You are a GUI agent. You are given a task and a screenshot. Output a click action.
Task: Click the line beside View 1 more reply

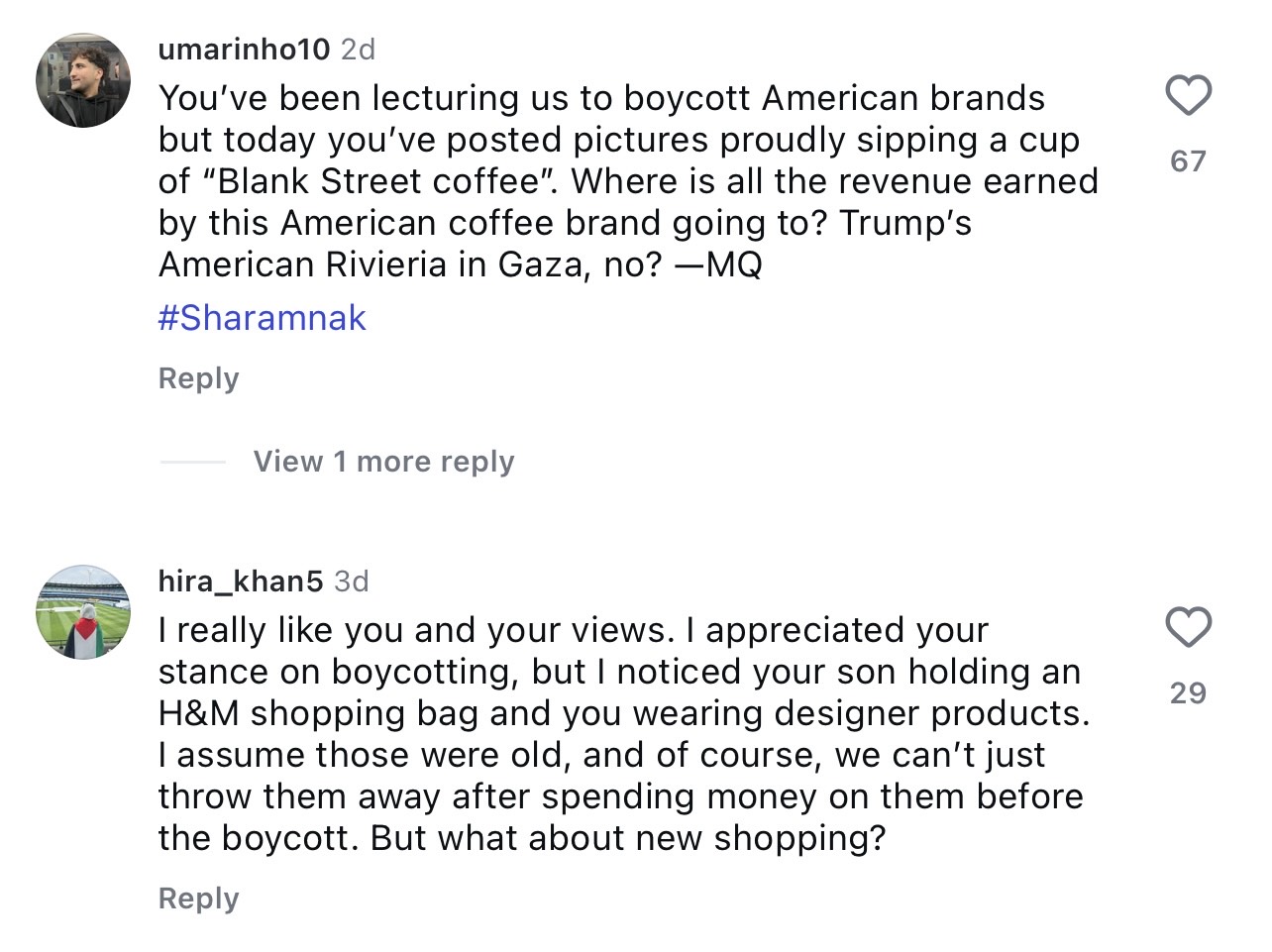point(193,462)
